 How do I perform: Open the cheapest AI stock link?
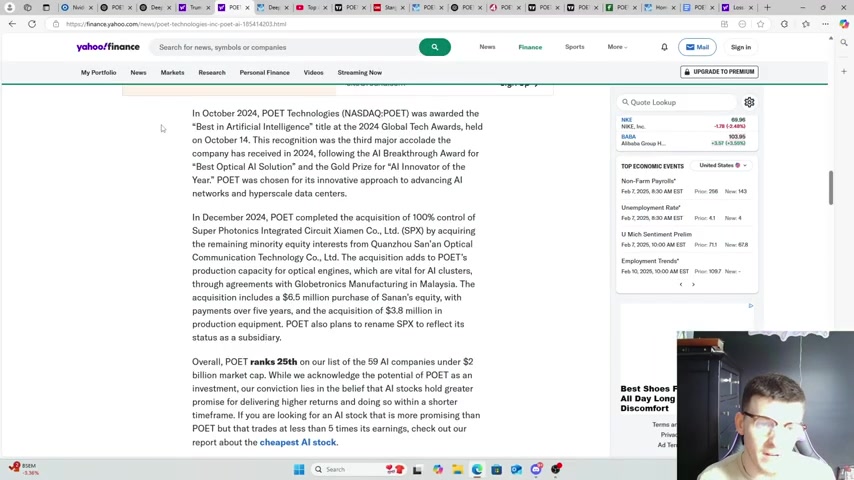298,442
